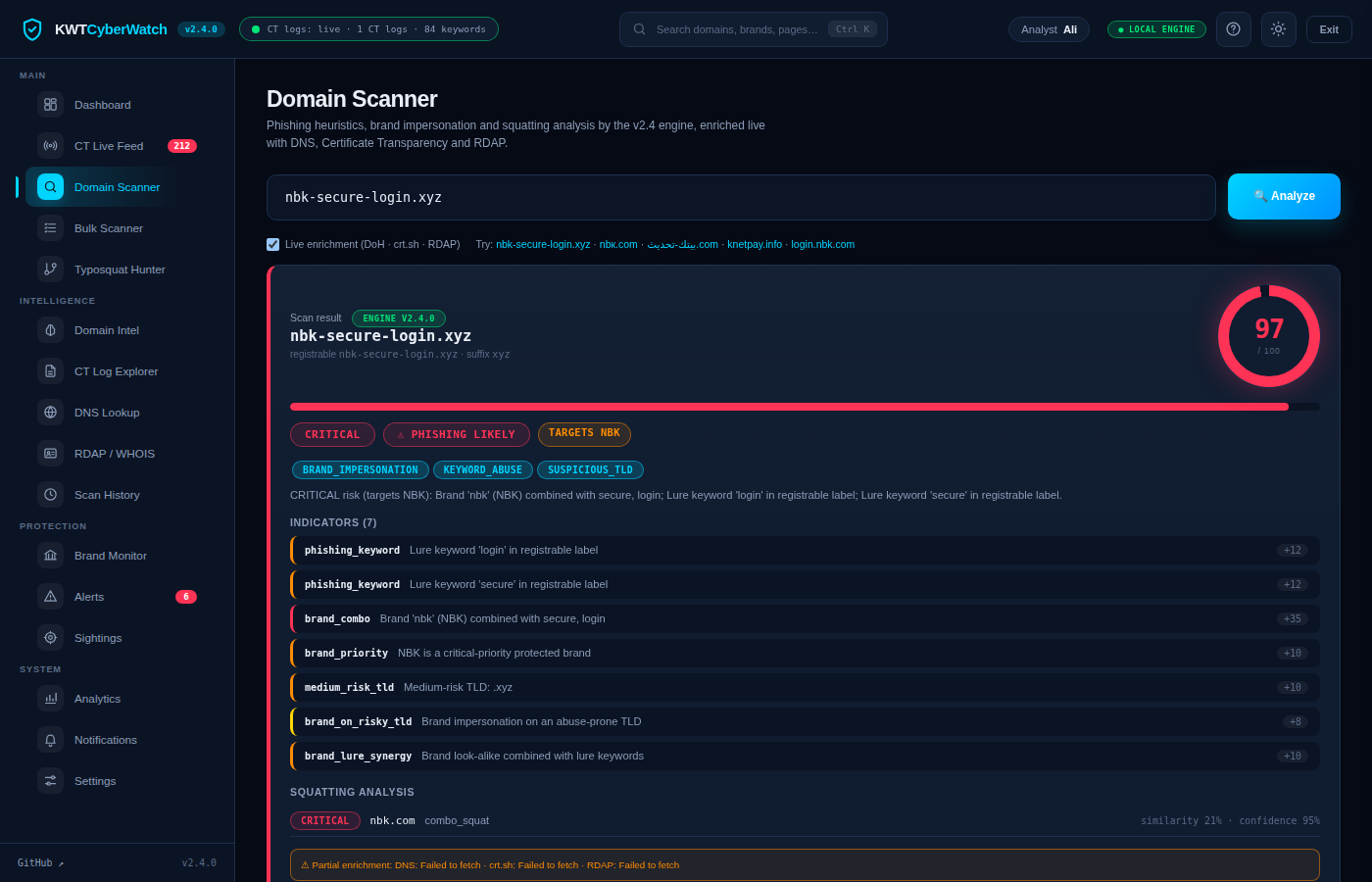
Task: Click the Analyst Ali user pill
Action: pyautogui.click(x=1049, y=29)
